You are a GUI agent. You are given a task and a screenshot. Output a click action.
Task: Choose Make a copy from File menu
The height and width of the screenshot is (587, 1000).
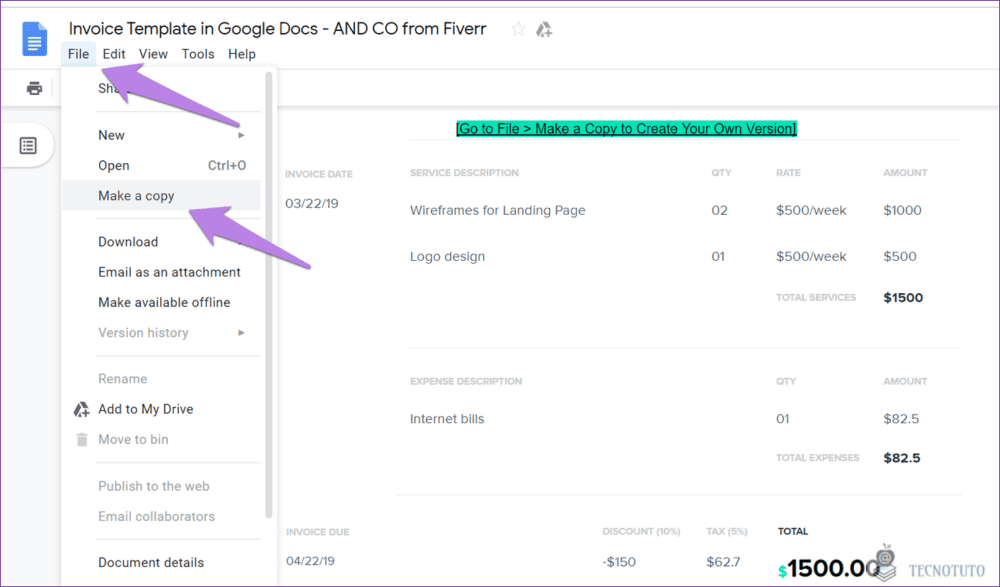161,196
